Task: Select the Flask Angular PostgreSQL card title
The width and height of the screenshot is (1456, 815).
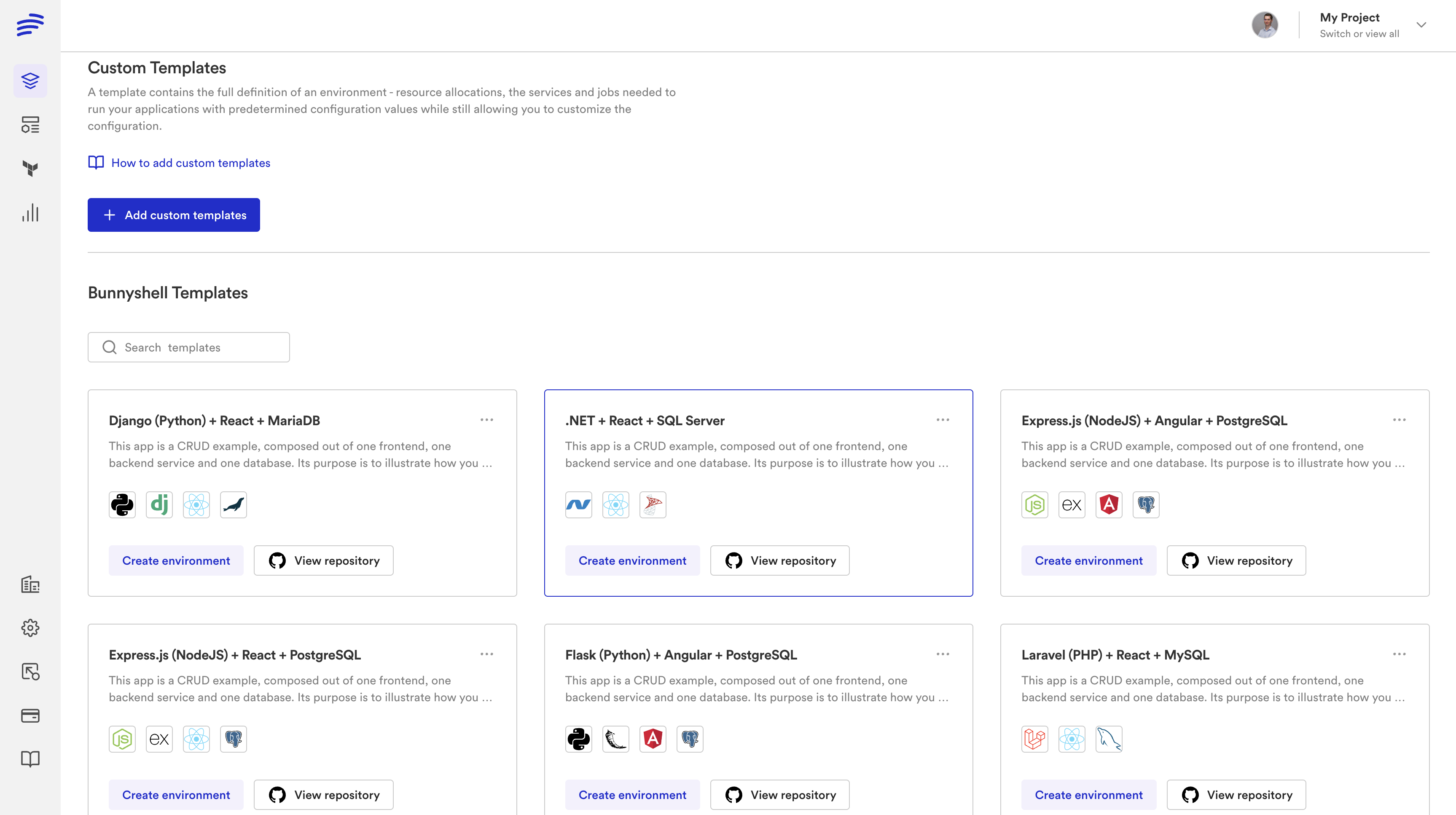Action: pyautogui.click(x=680, y=655)
